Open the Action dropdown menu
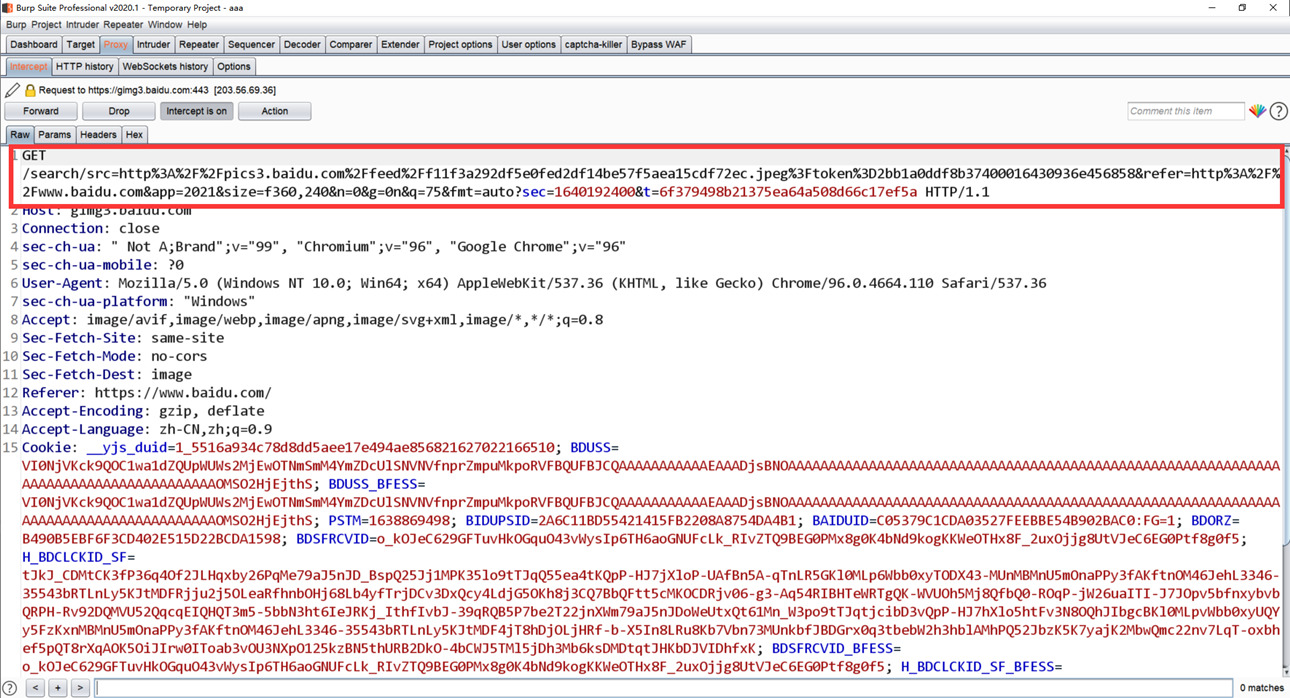Image resolution: width=1290 pixels, height=698 pixels. (x=275, y=111)
